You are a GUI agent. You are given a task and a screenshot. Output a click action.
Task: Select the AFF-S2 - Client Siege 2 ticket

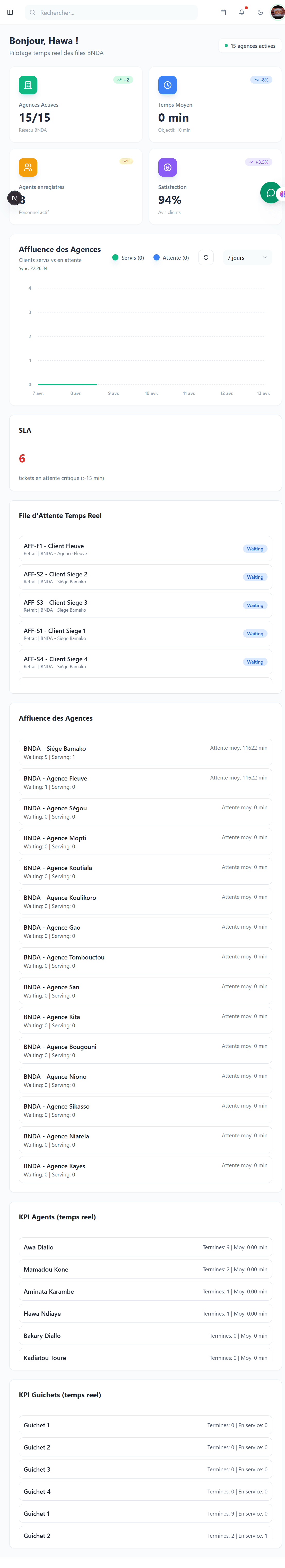pos(145,577)
